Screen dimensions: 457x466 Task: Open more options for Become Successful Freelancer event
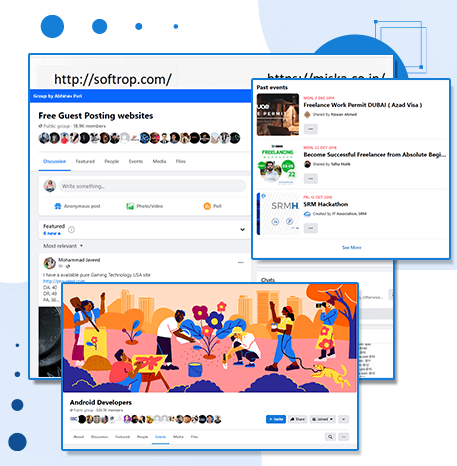pyautogui.click(x=310, y=178)
